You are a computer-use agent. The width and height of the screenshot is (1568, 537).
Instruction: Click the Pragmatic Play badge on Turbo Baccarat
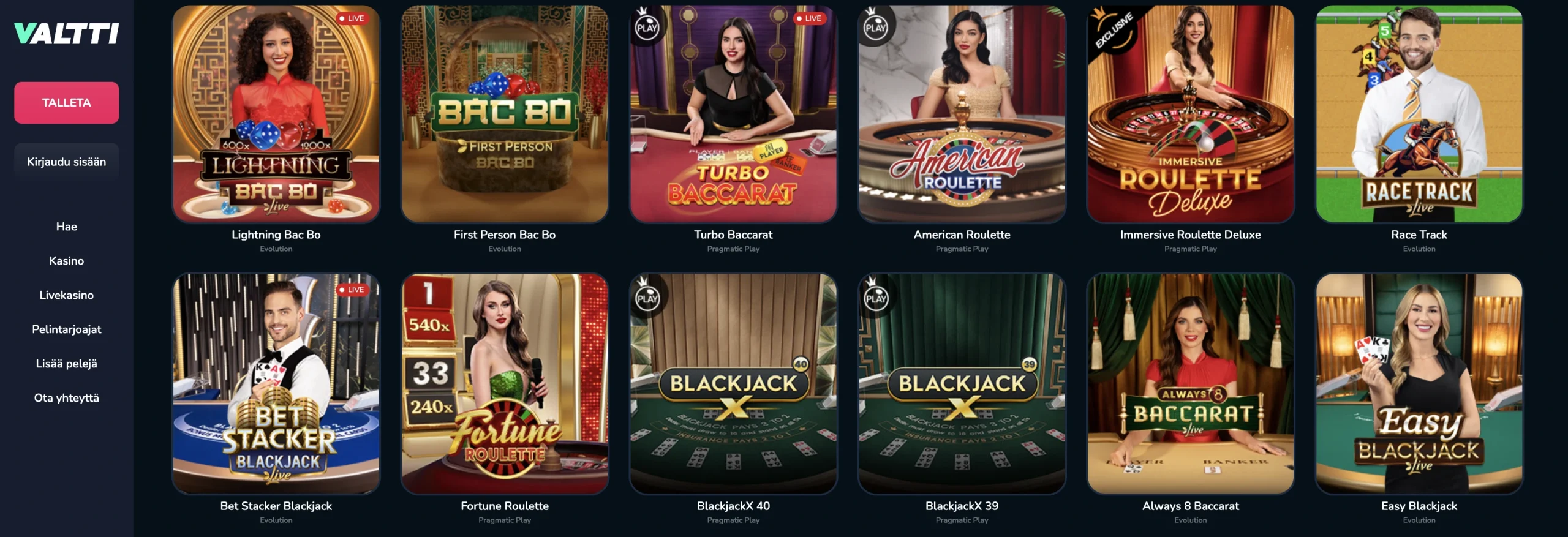647,26
